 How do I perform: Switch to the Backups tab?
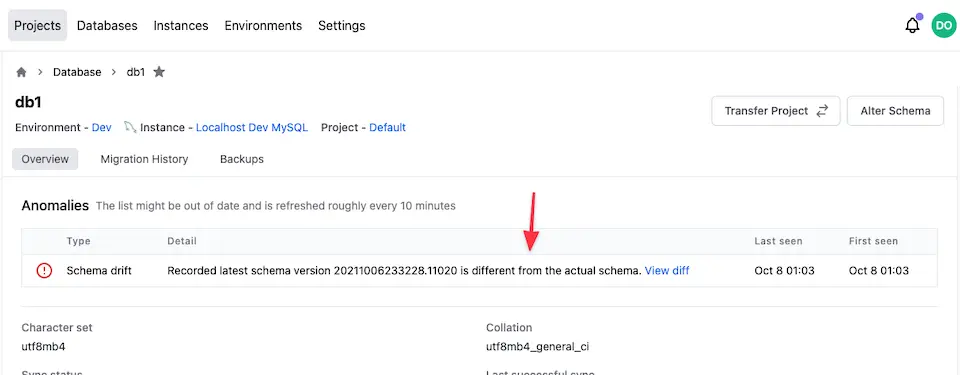click(242, 159)
